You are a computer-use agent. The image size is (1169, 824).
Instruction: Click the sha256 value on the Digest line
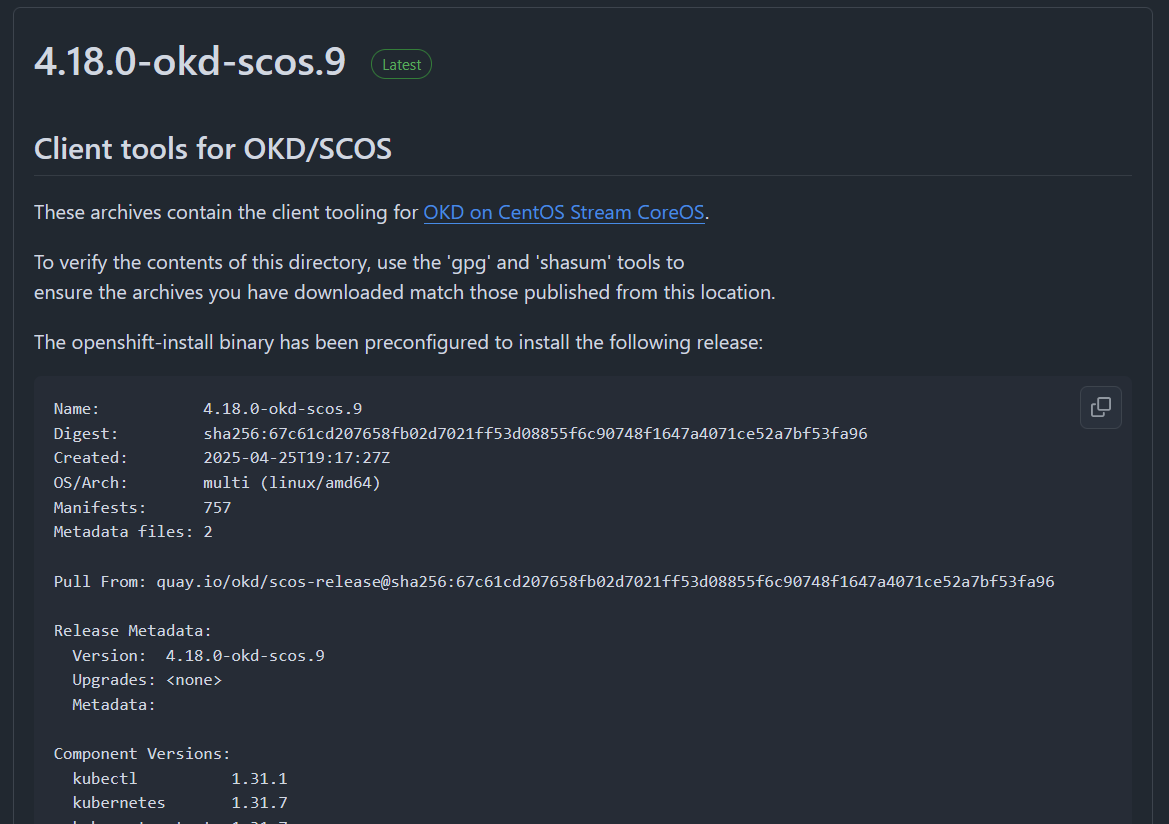[535, 433]
